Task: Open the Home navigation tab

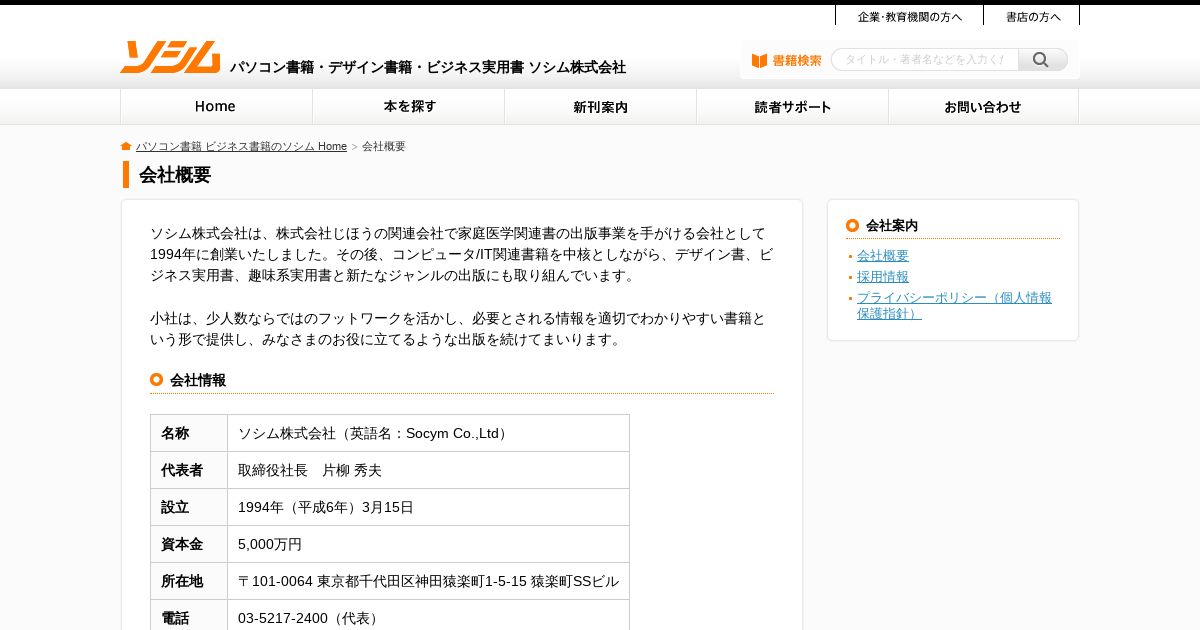Action: pos(216,107)
